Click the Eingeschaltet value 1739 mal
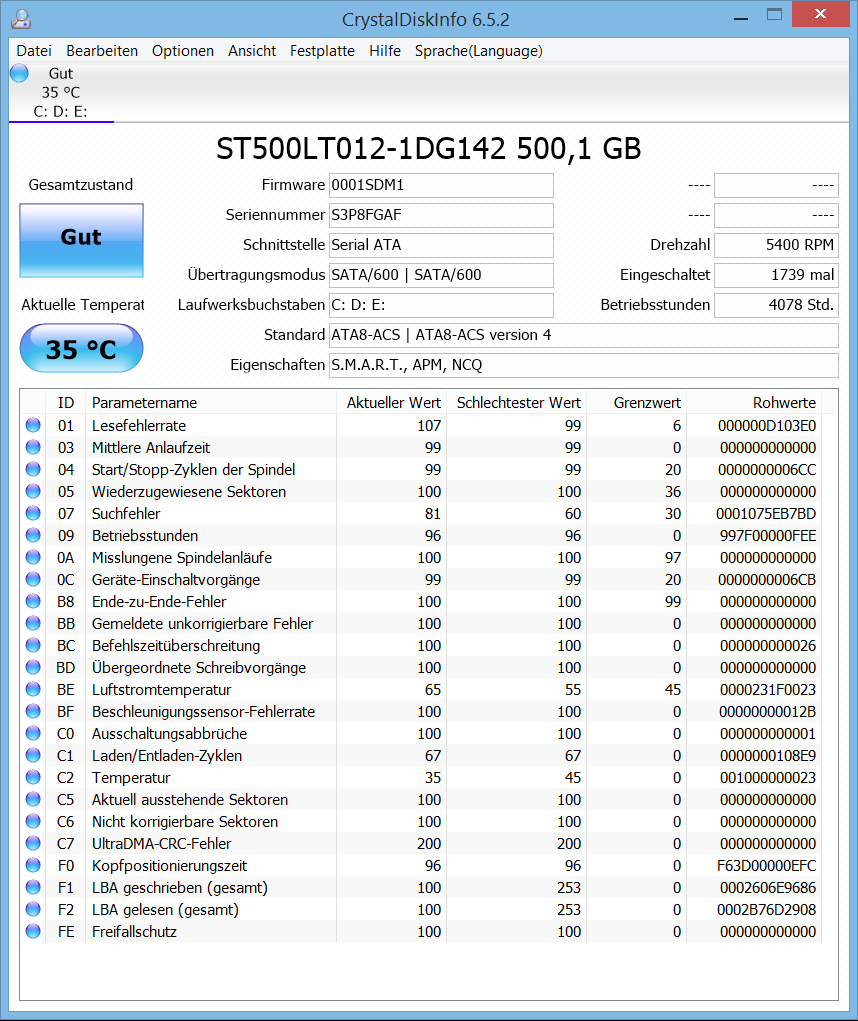 coord(776,275)
